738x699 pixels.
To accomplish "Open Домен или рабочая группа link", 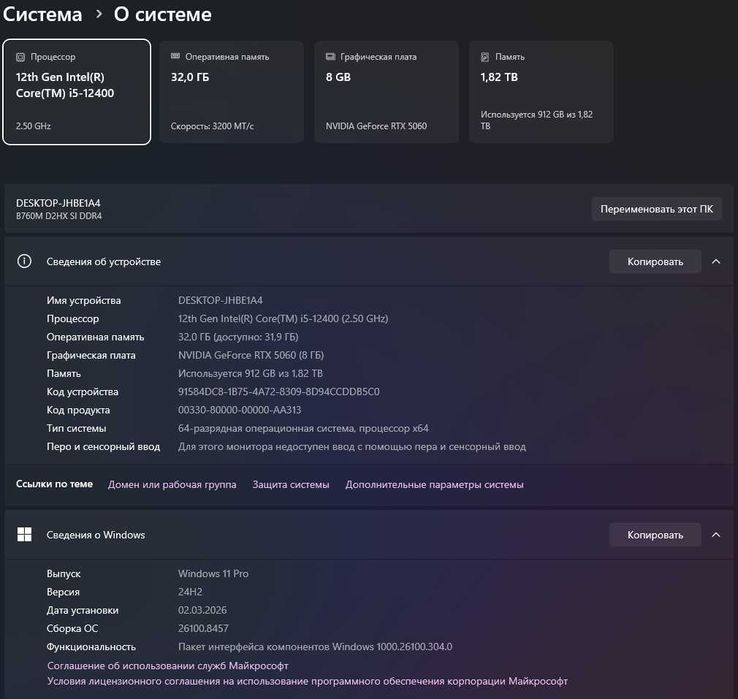I will pos(172,484).
